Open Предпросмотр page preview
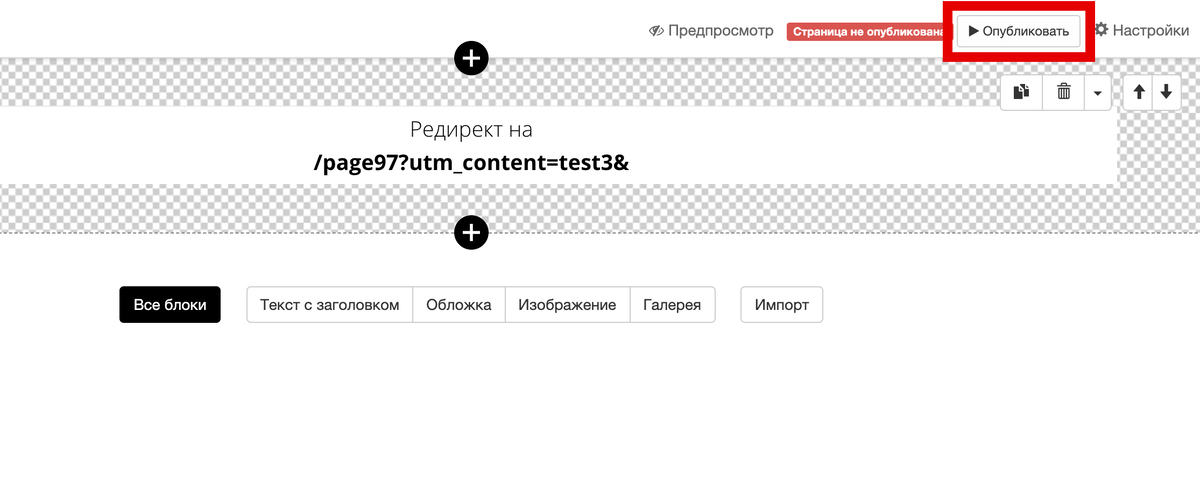Viewport: 1200px width, 480px height. coord(711,30)
